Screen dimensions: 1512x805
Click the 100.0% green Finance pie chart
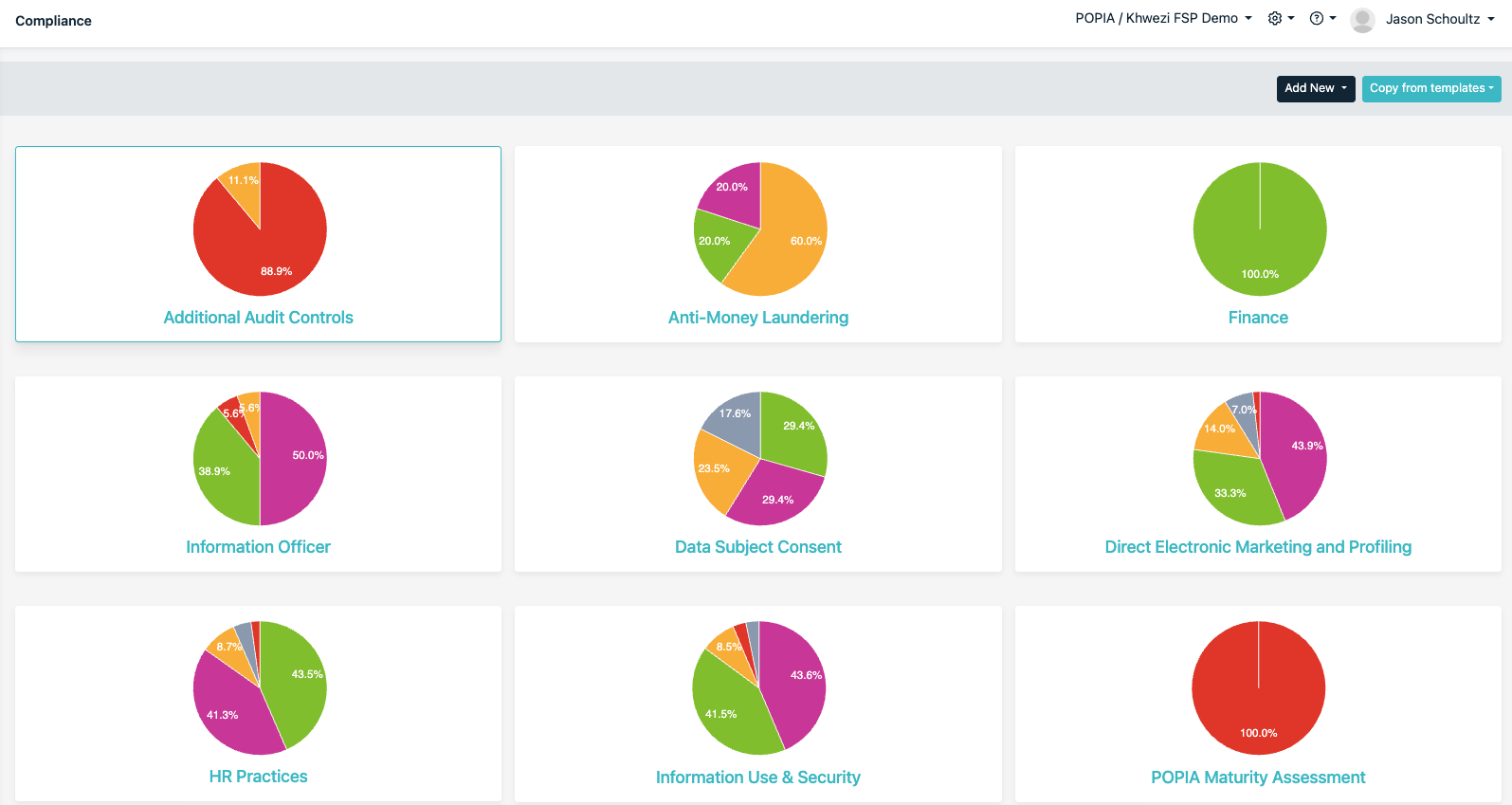pyautogui.click(x=1260, y=229)
